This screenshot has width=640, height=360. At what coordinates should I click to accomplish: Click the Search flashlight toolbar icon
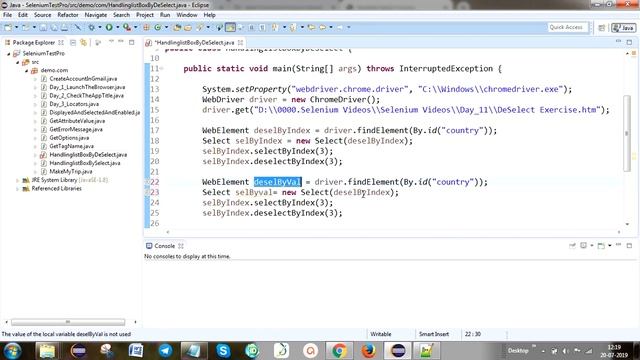200,27
